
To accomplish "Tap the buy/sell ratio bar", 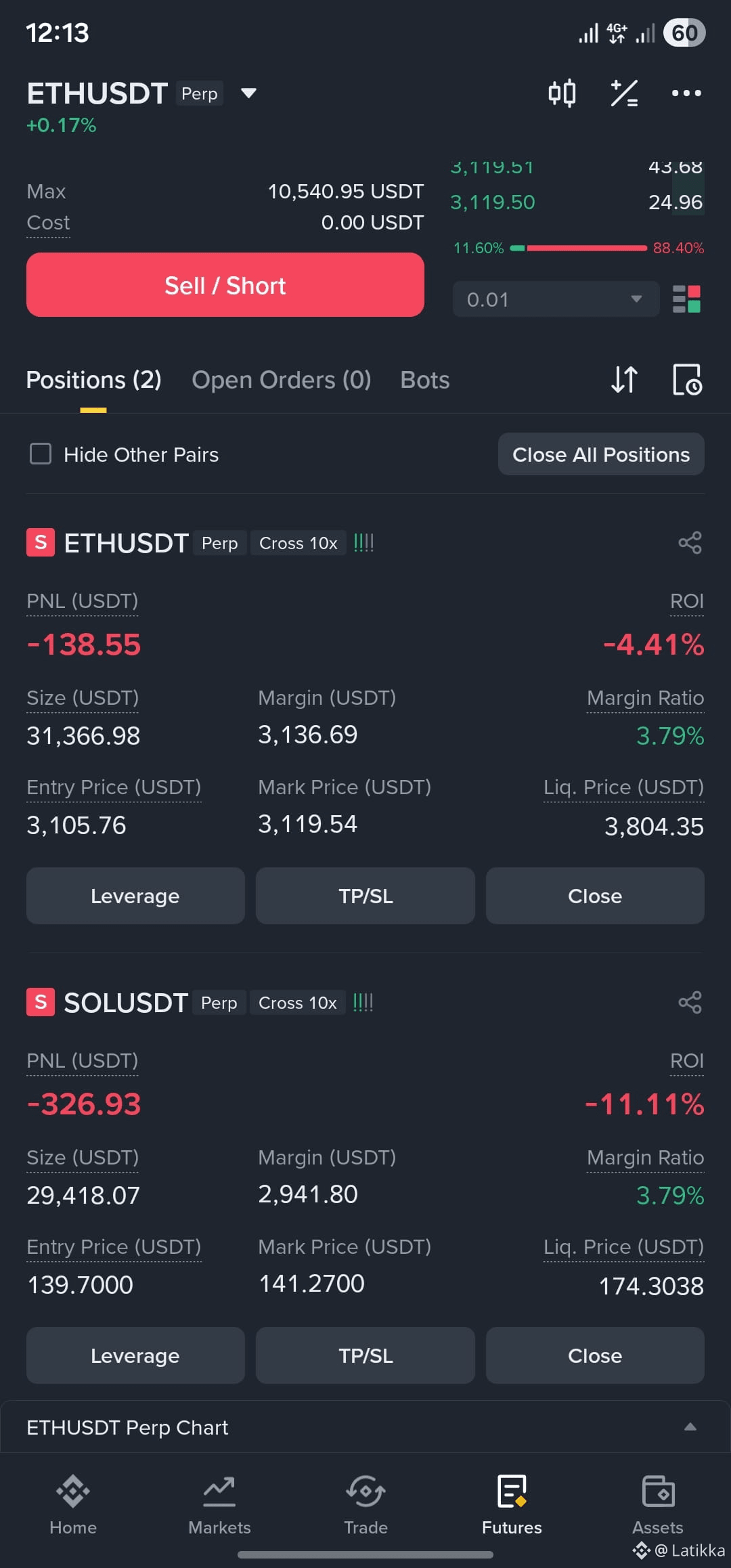I will tap(579, 248).
